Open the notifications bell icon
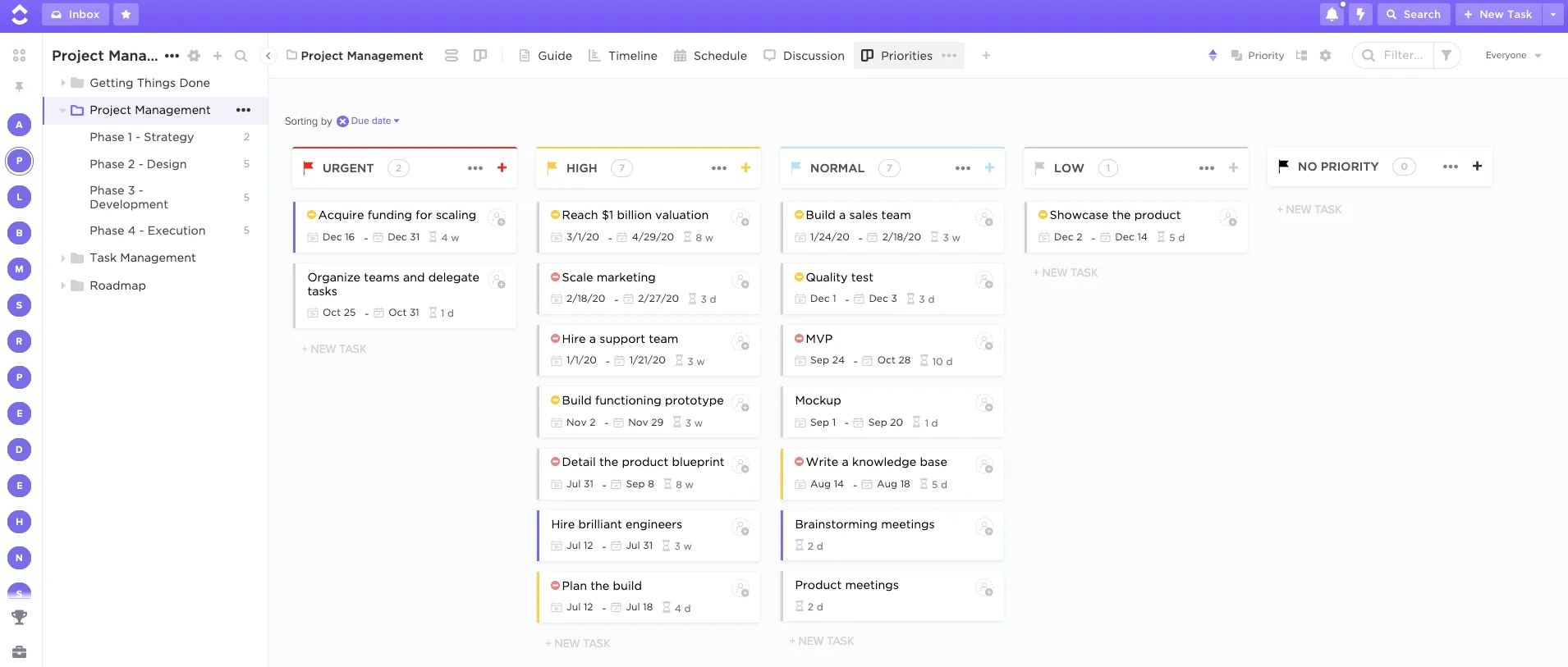The height and width of the screenshot is (667, 1568). coord(1332,14)
